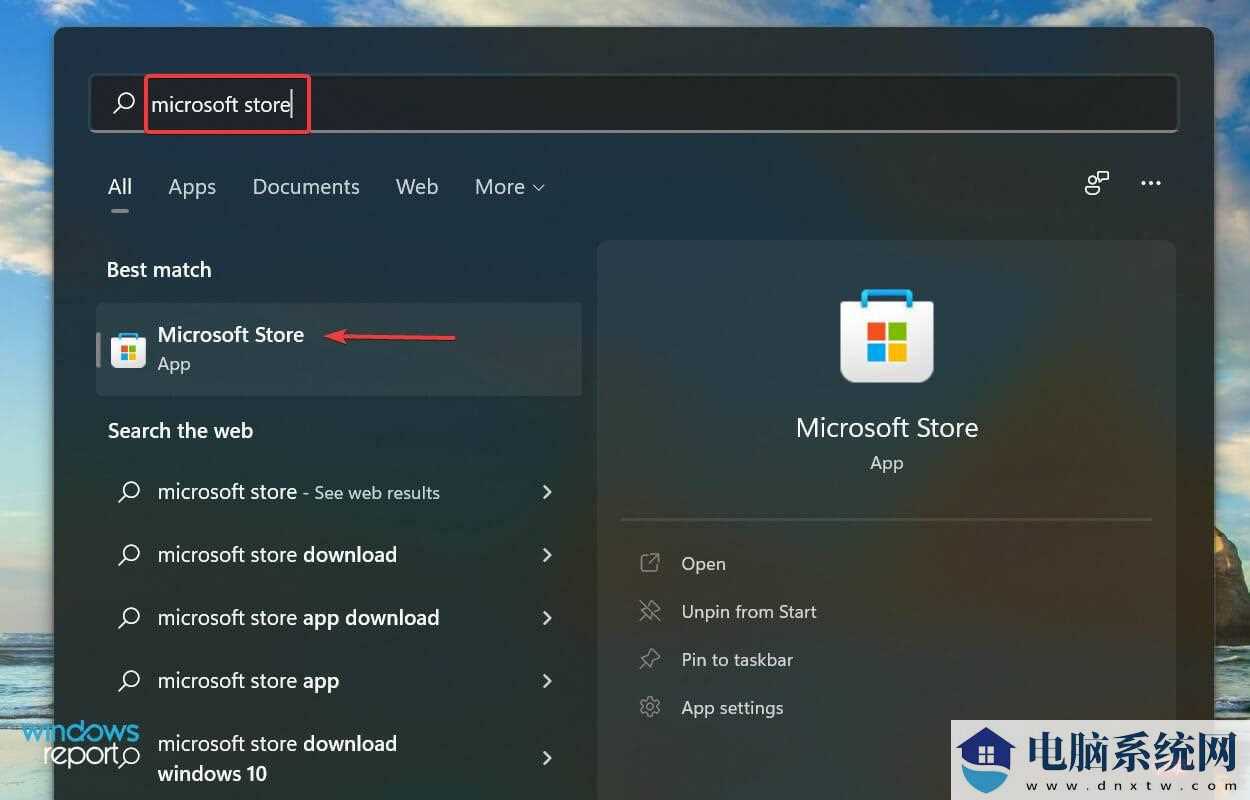Click the Pin to taskbar icon

coord(651,659)
